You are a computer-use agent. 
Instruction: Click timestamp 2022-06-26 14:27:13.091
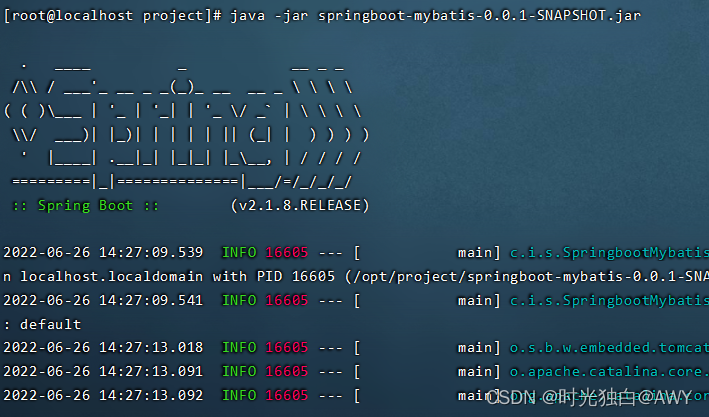(103, 371)
